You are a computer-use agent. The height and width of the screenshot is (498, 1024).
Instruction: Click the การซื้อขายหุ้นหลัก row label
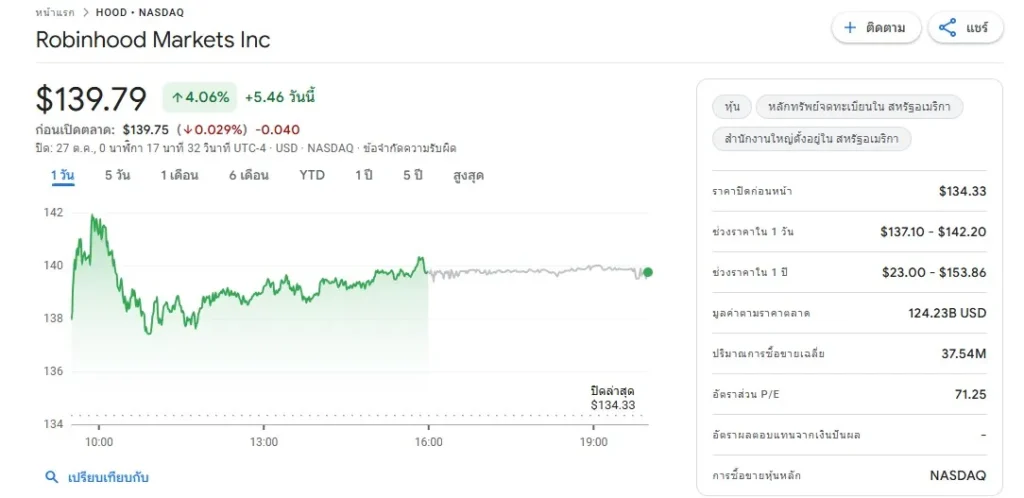[756, 476]
